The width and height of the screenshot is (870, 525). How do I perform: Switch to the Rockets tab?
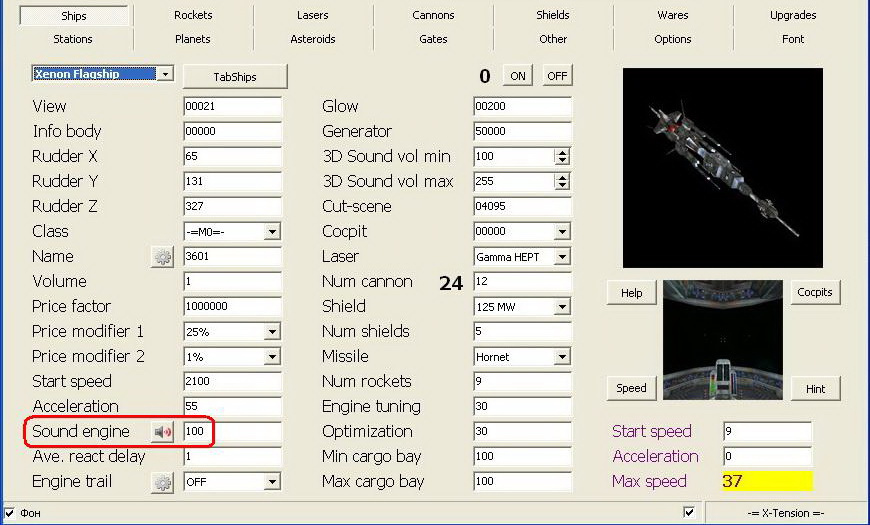coord(193,15)
